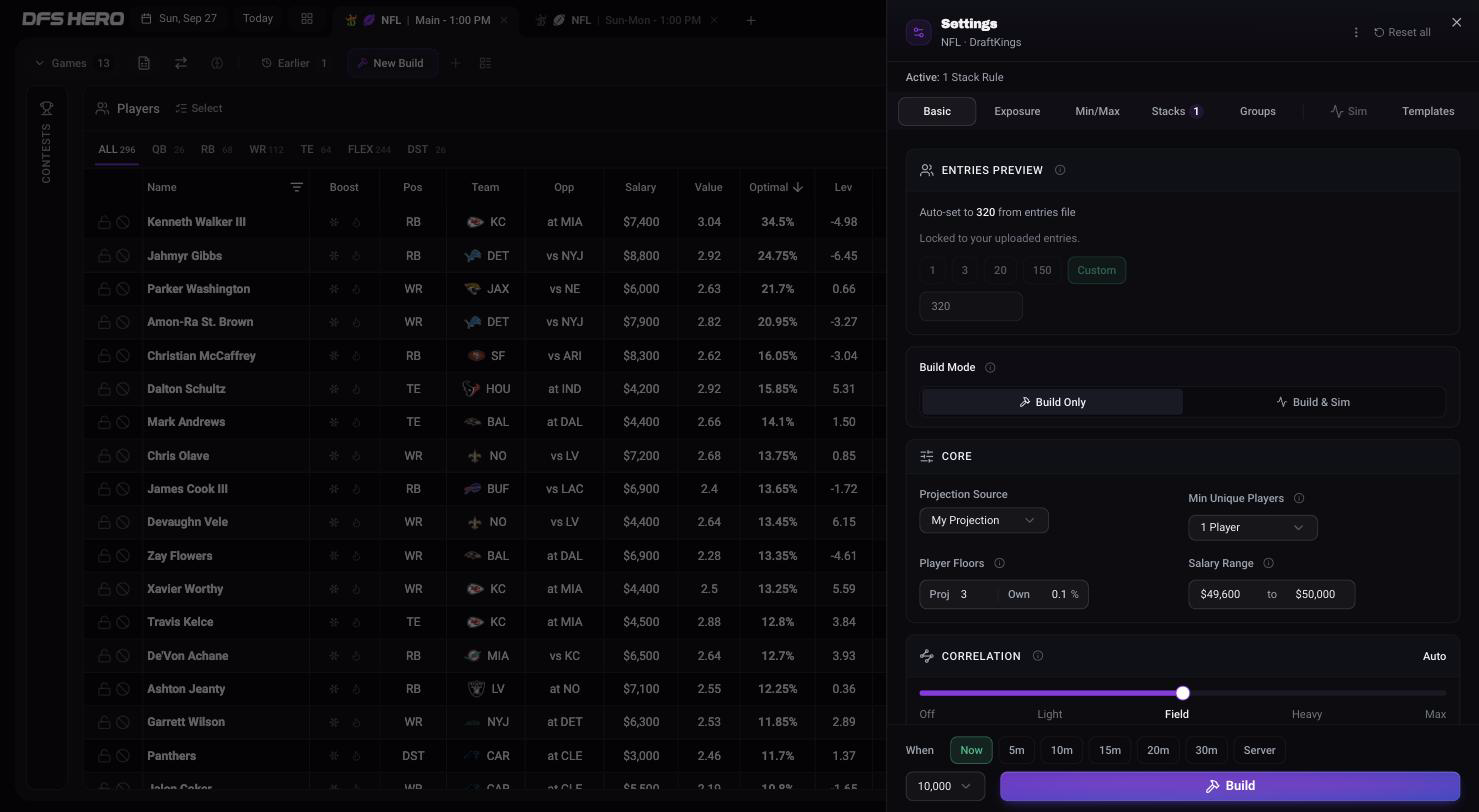This screenshot has height=812, width=1479.
Task: Click the swap arrows icon in the toolbar
Action: pos(181,63)
